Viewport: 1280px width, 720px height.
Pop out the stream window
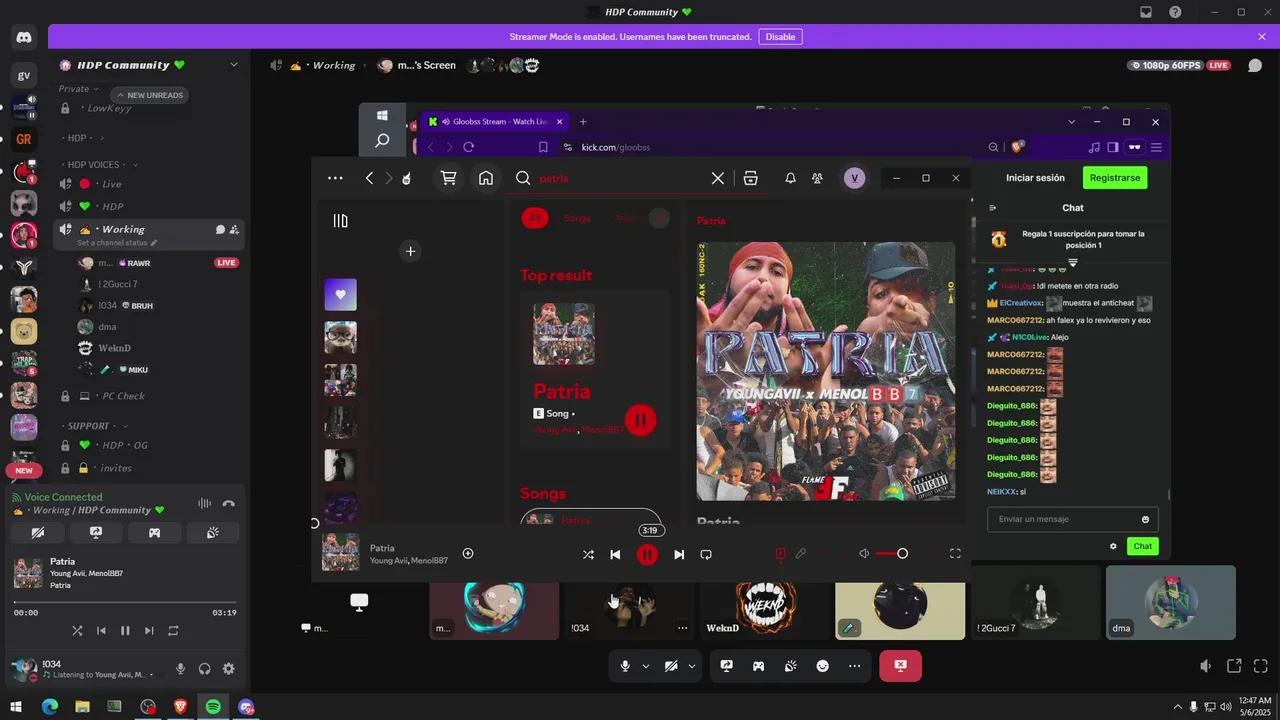point(1234,666)
